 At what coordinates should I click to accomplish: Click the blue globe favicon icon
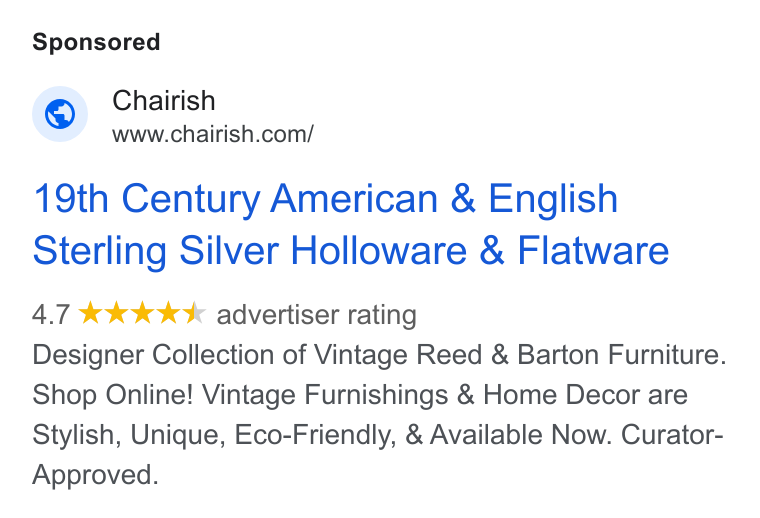tap(60, 114)
